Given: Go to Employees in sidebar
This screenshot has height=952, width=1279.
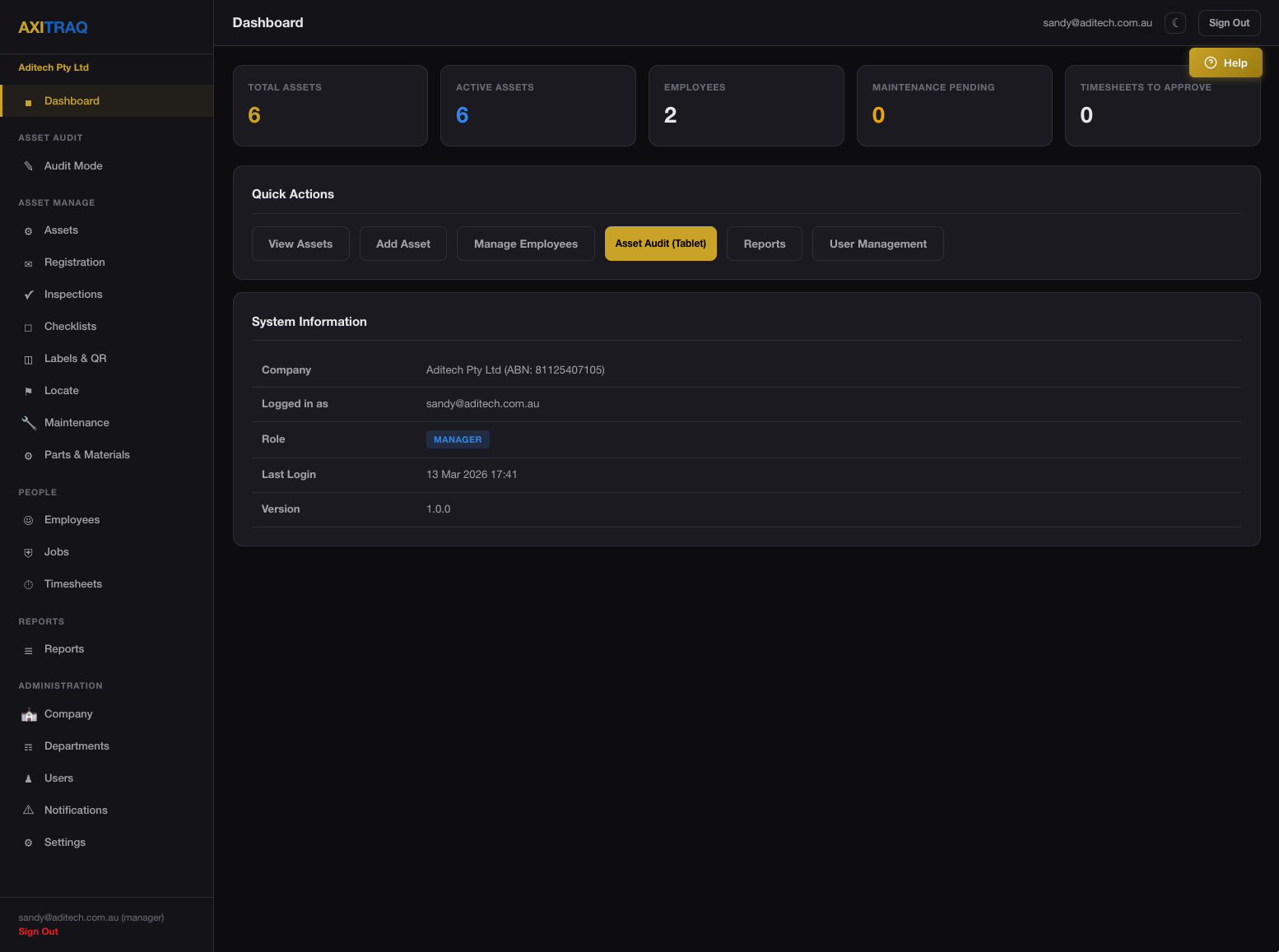Looking at the screenshot, I should (107, 520).
